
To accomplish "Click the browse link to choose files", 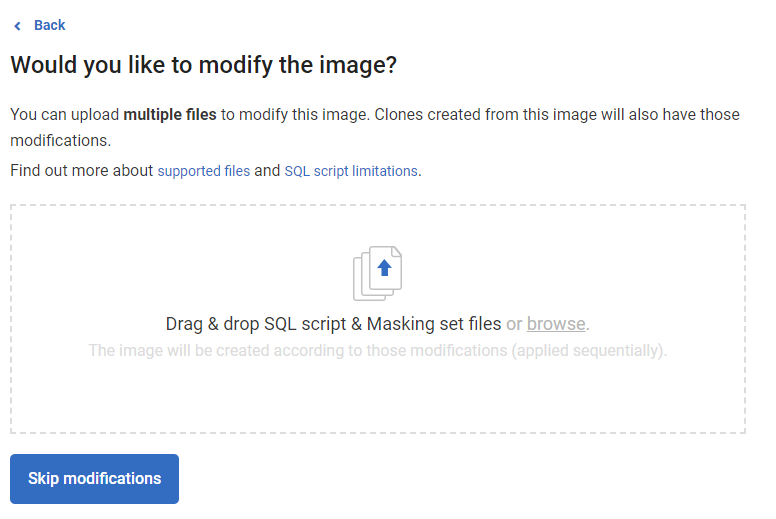I will 556,324.
